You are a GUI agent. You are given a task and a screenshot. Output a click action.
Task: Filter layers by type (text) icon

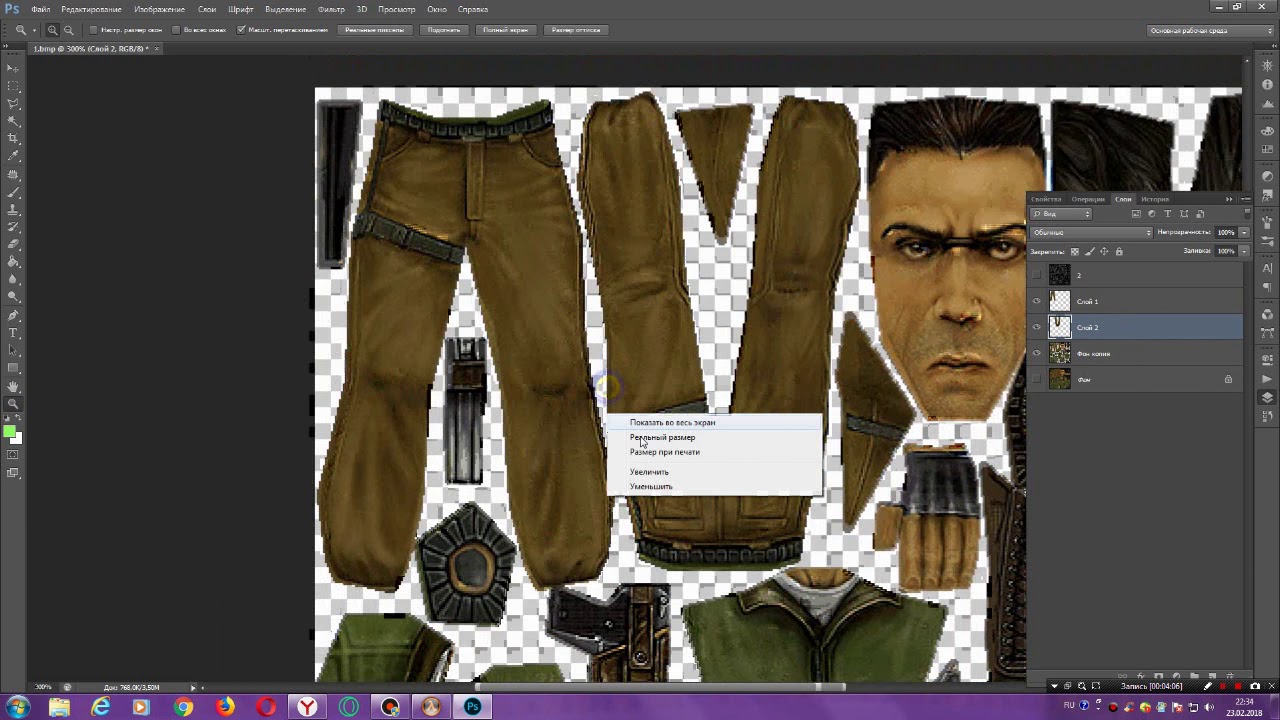pyautogui.click(x=1168, y=214)
